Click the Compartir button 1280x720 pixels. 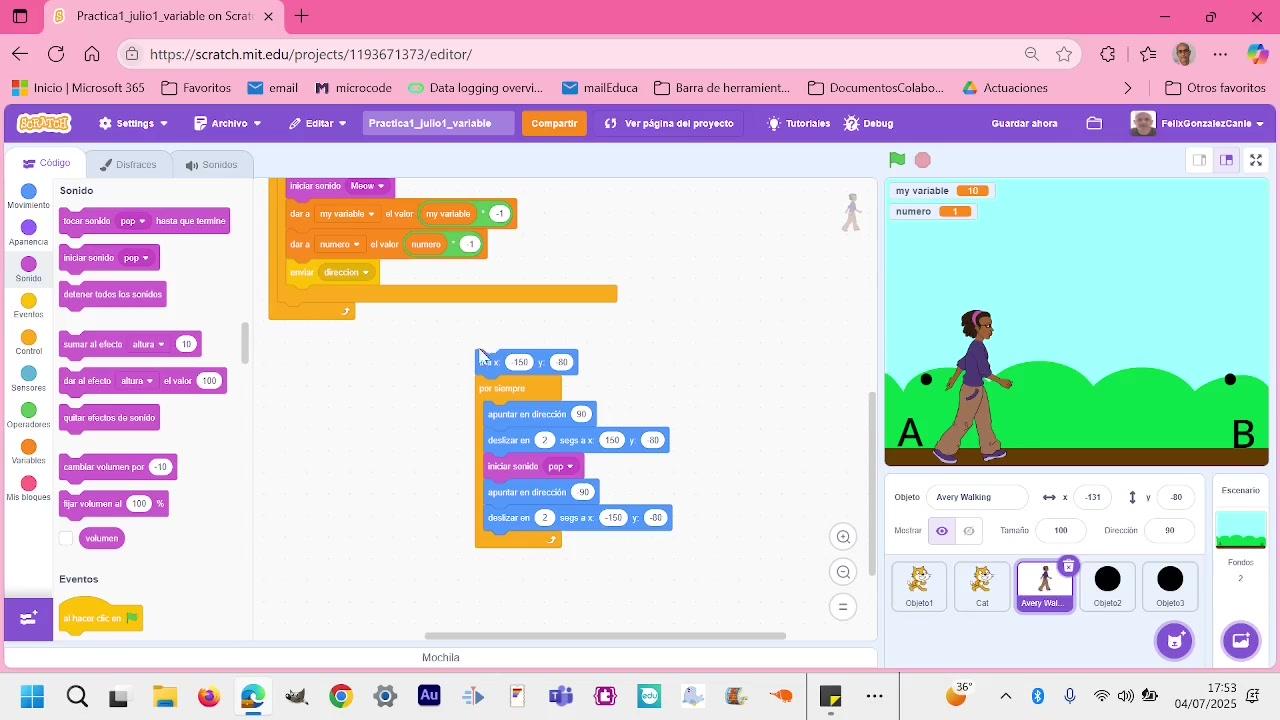(554, 123)
